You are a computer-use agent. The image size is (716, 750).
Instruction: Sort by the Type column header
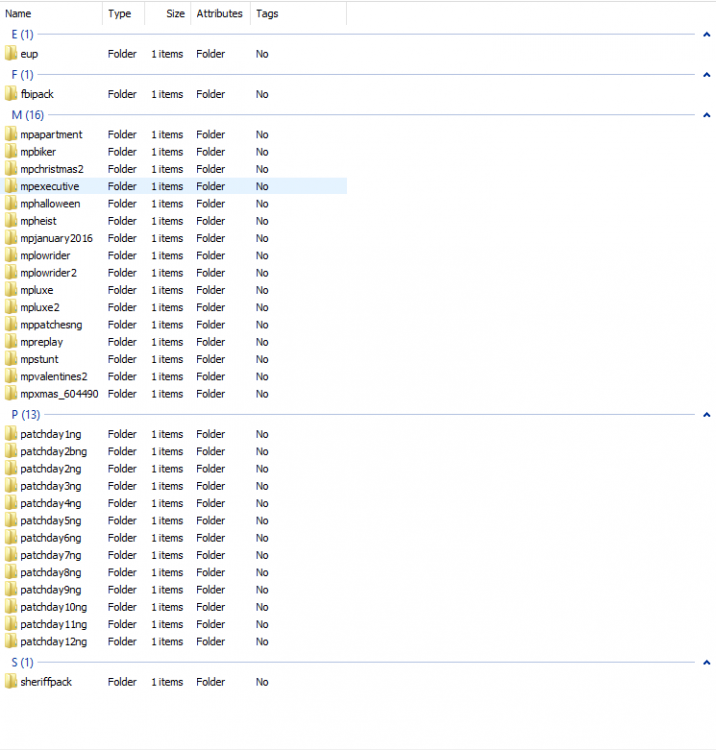pos(120,13)
